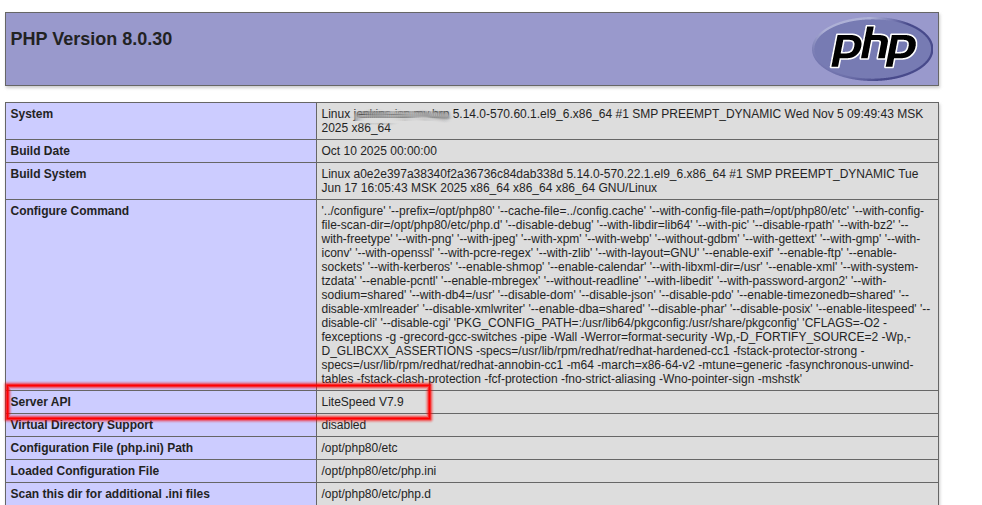
Task: Select the Virtual Directory Support label
Action: click(82, 425)
